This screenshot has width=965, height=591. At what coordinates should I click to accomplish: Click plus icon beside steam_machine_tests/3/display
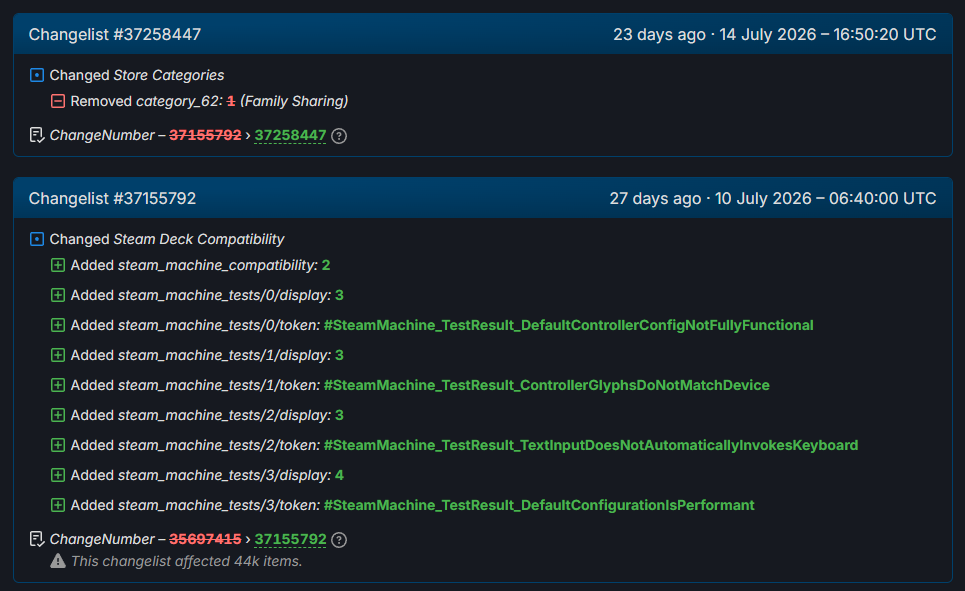point(58,475)
